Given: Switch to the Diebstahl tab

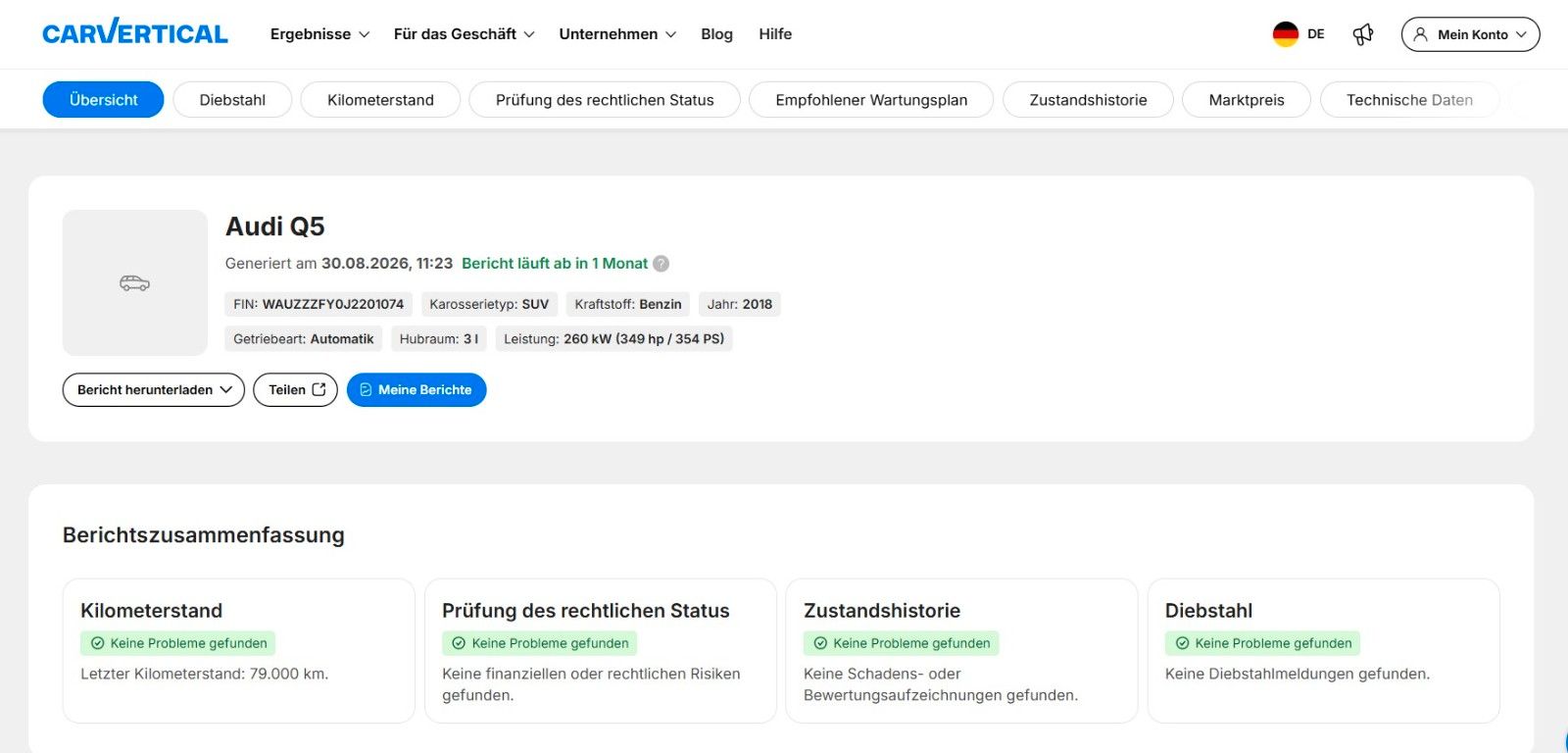Looking at the screenshot, I should pos(232,100).
